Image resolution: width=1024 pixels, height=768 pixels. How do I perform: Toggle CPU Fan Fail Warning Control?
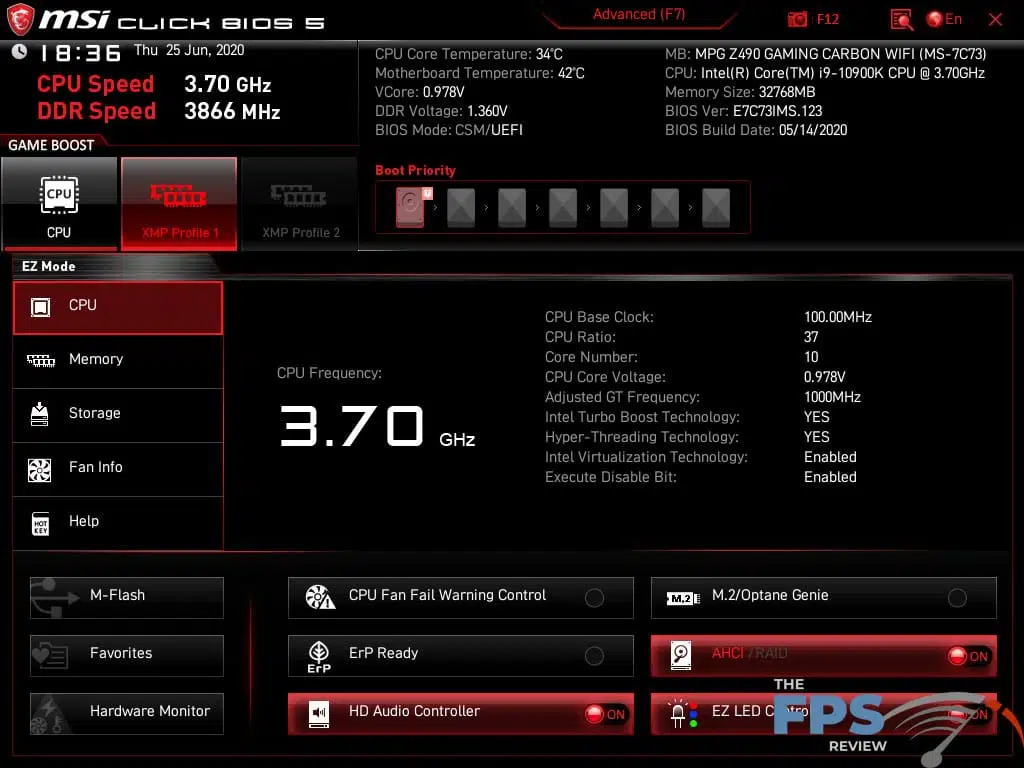(x=594, y=598)
